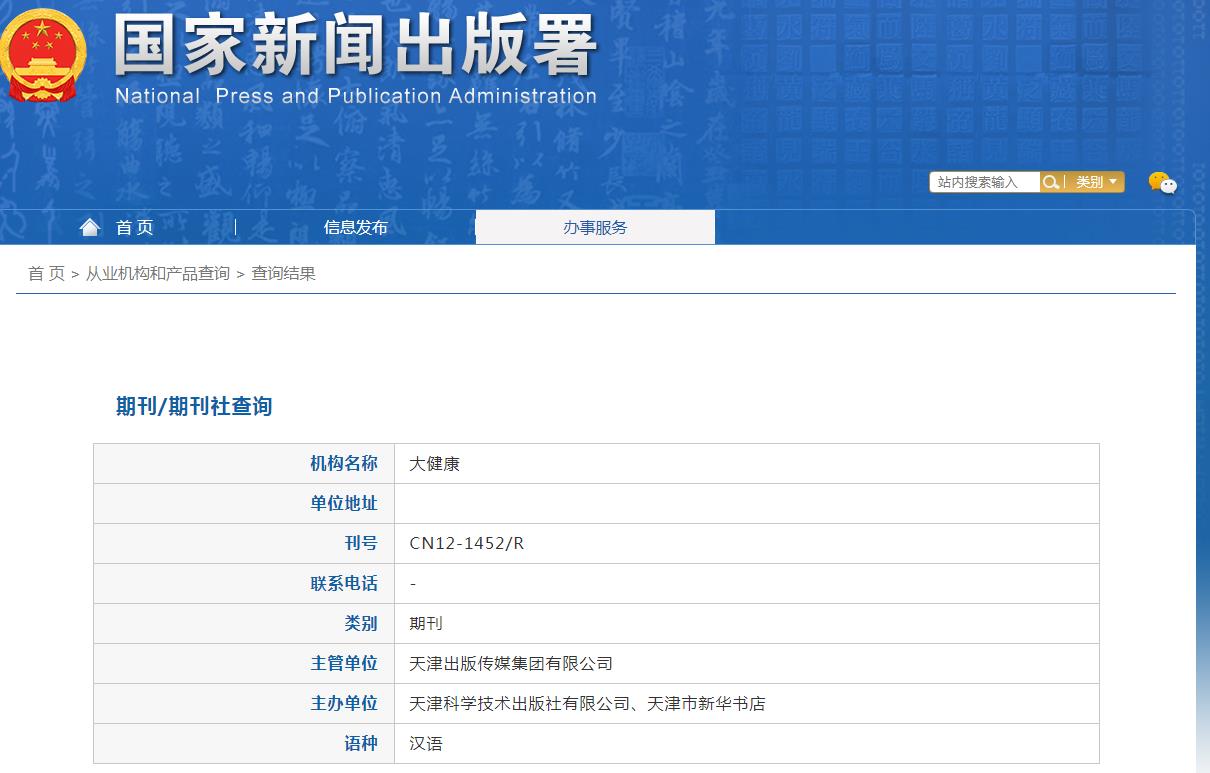The height and width of the screenshot is (773, 1210).
Task: Click inside the 站内搜索输入 search box
Action: pyautogui.click(x=985, y=181)
